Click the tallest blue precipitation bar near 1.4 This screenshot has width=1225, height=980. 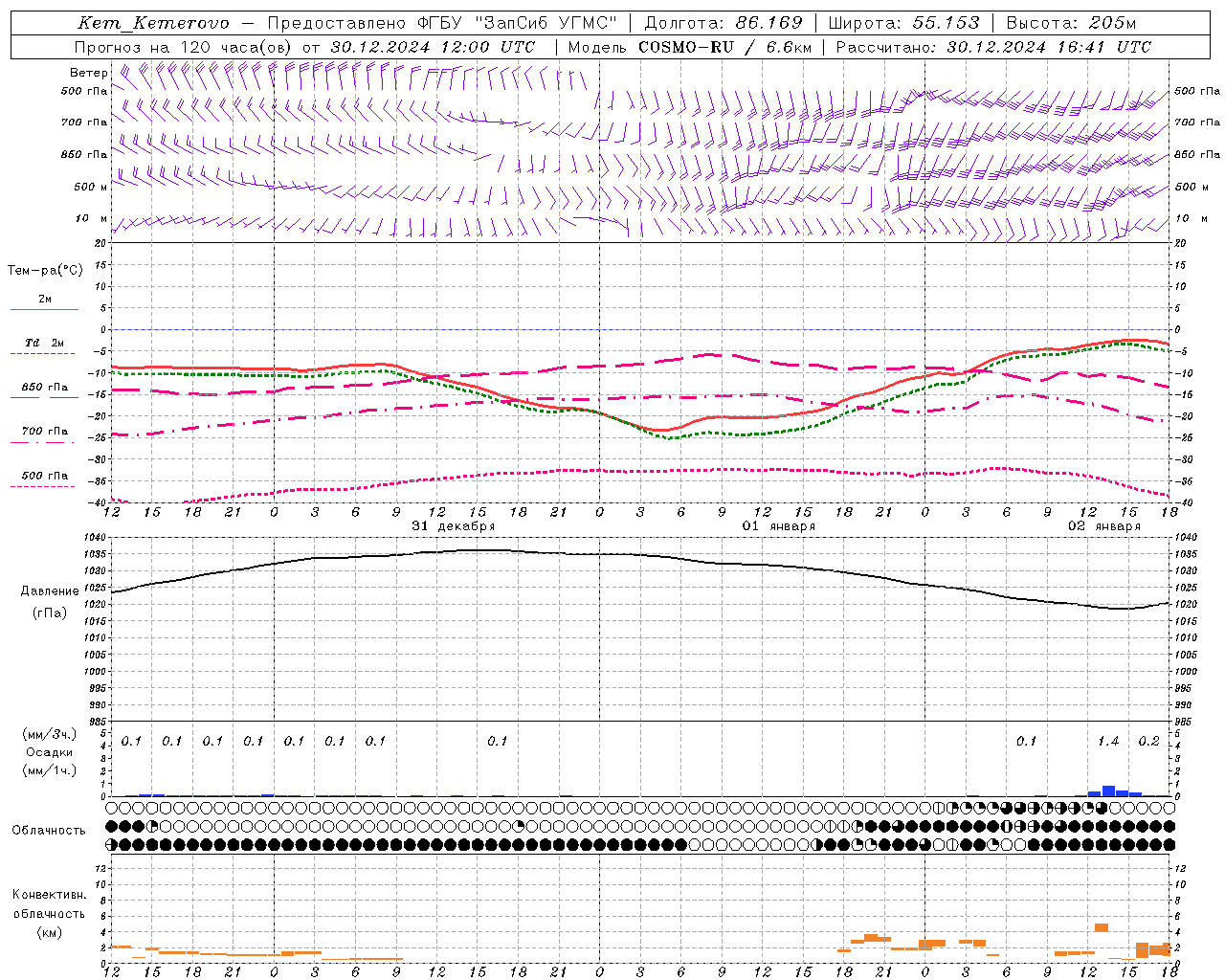1108,791
